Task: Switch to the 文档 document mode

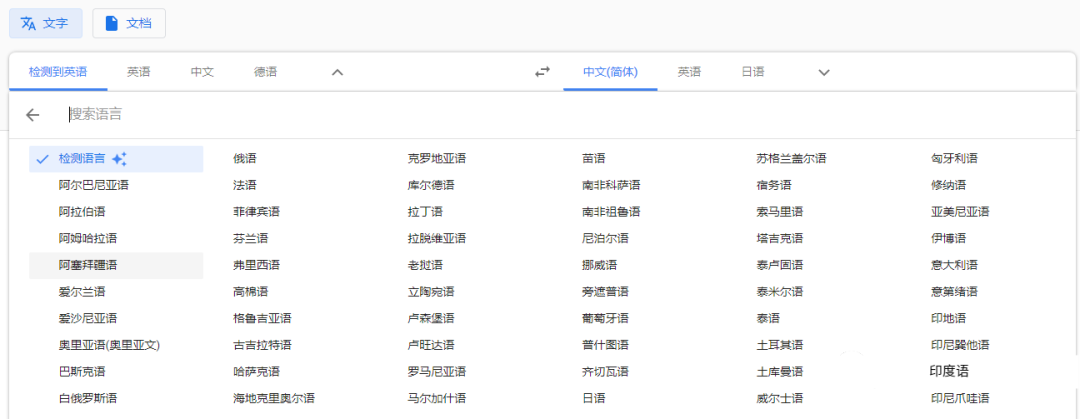Action: 129,23
